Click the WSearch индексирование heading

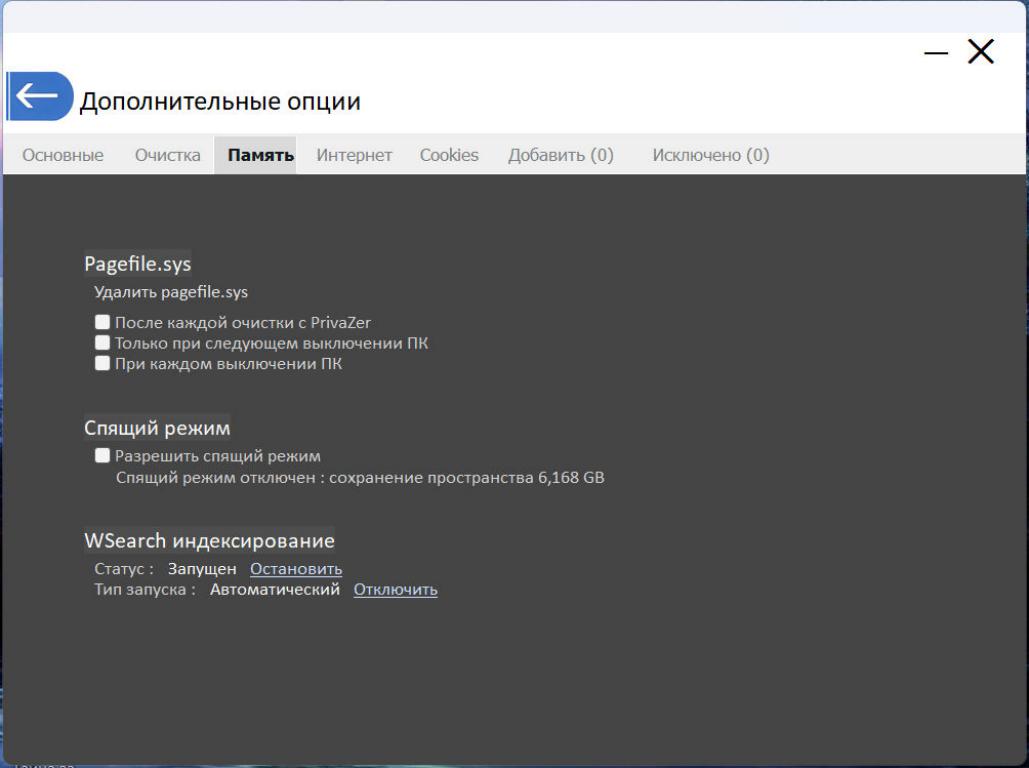tap(209, 541)
